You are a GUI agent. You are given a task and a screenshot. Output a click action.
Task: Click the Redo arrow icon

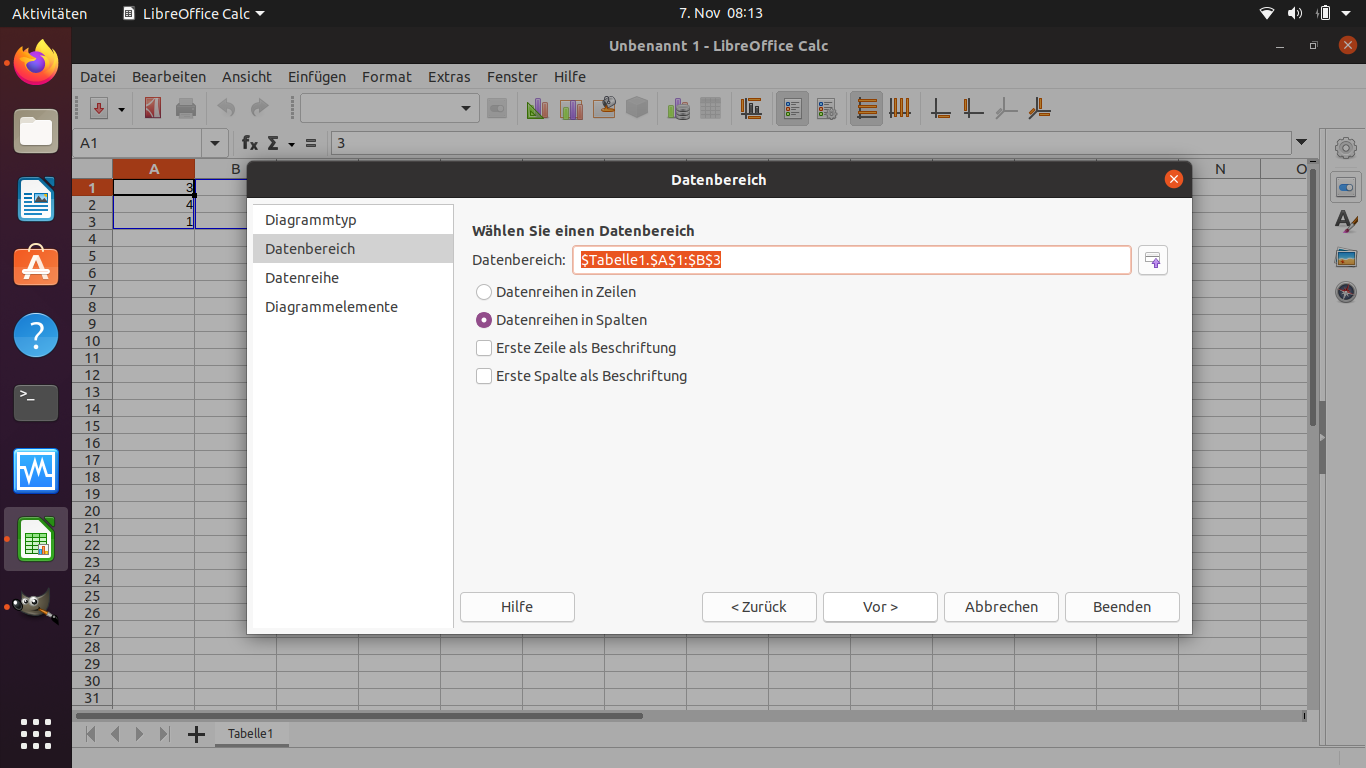[x=259, y=108]
